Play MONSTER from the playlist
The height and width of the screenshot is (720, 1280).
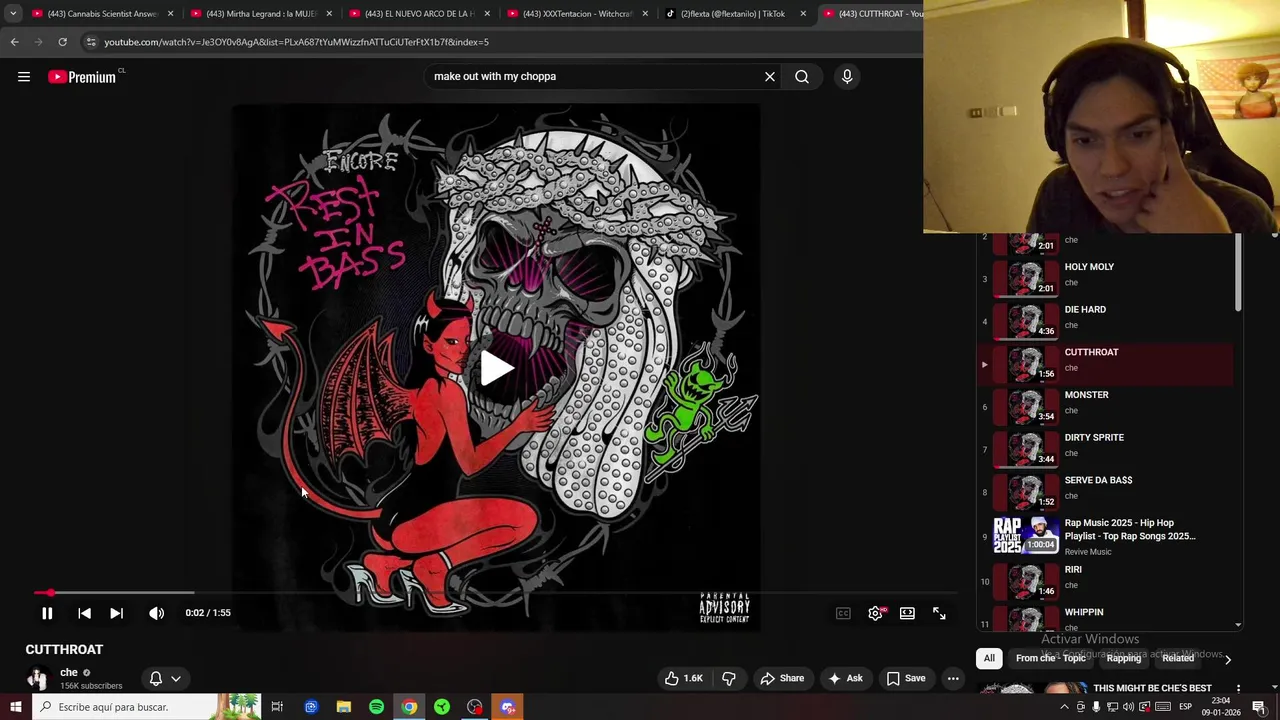[1105, 405]
